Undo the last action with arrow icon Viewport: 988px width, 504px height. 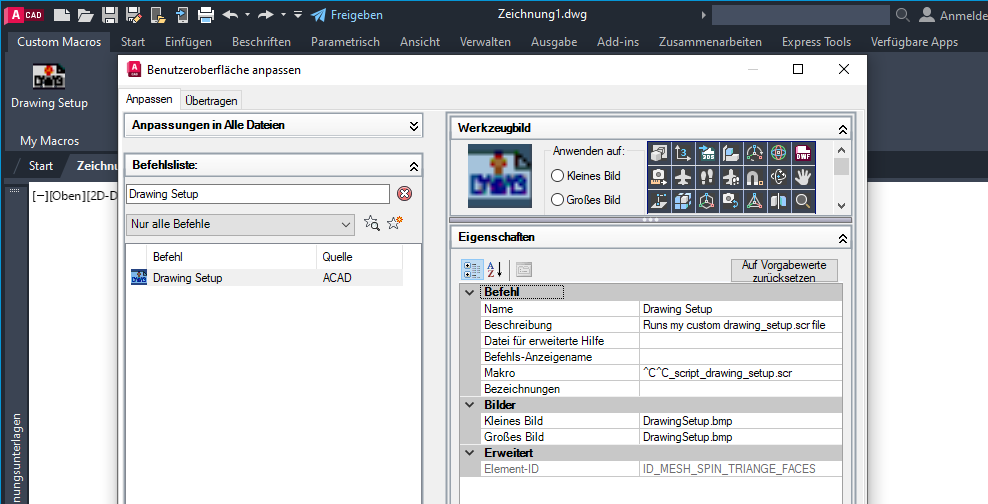pyautogui.click(x=230, y=14)
